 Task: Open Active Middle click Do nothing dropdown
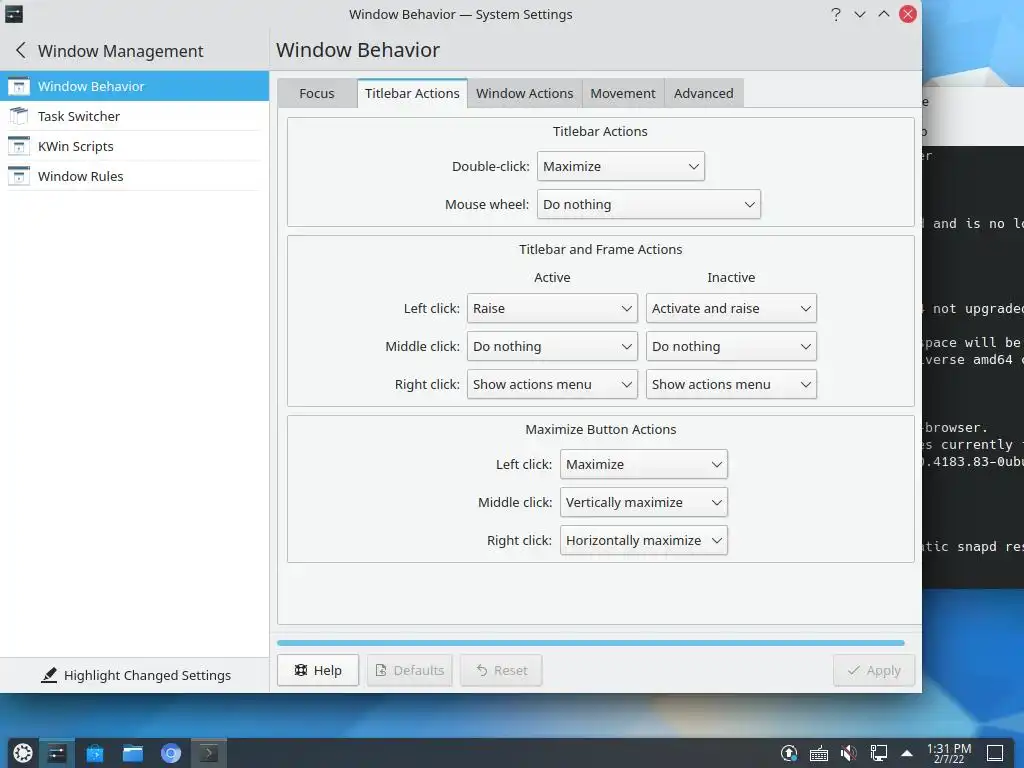(552, 346)
